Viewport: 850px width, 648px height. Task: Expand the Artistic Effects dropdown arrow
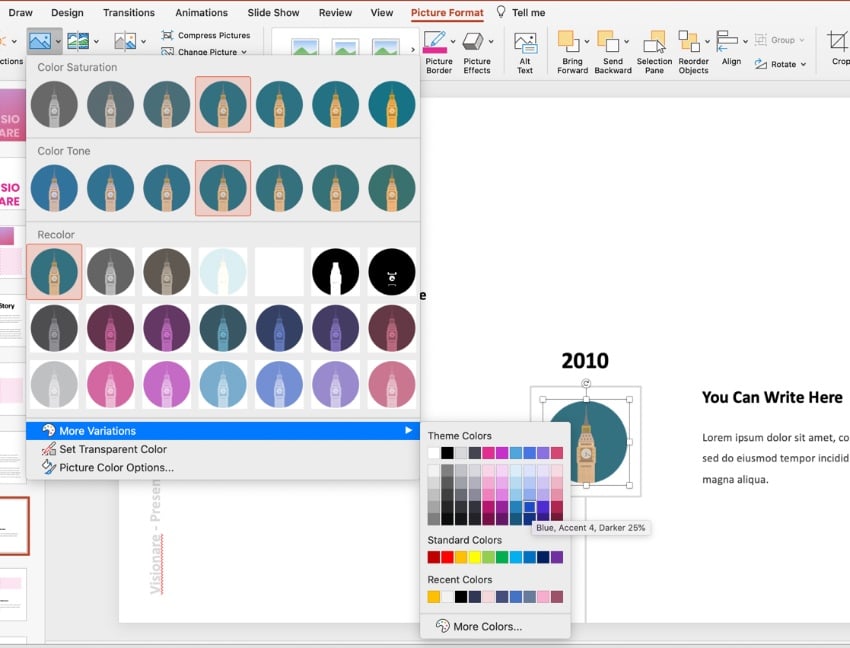(x=96, y=41)
